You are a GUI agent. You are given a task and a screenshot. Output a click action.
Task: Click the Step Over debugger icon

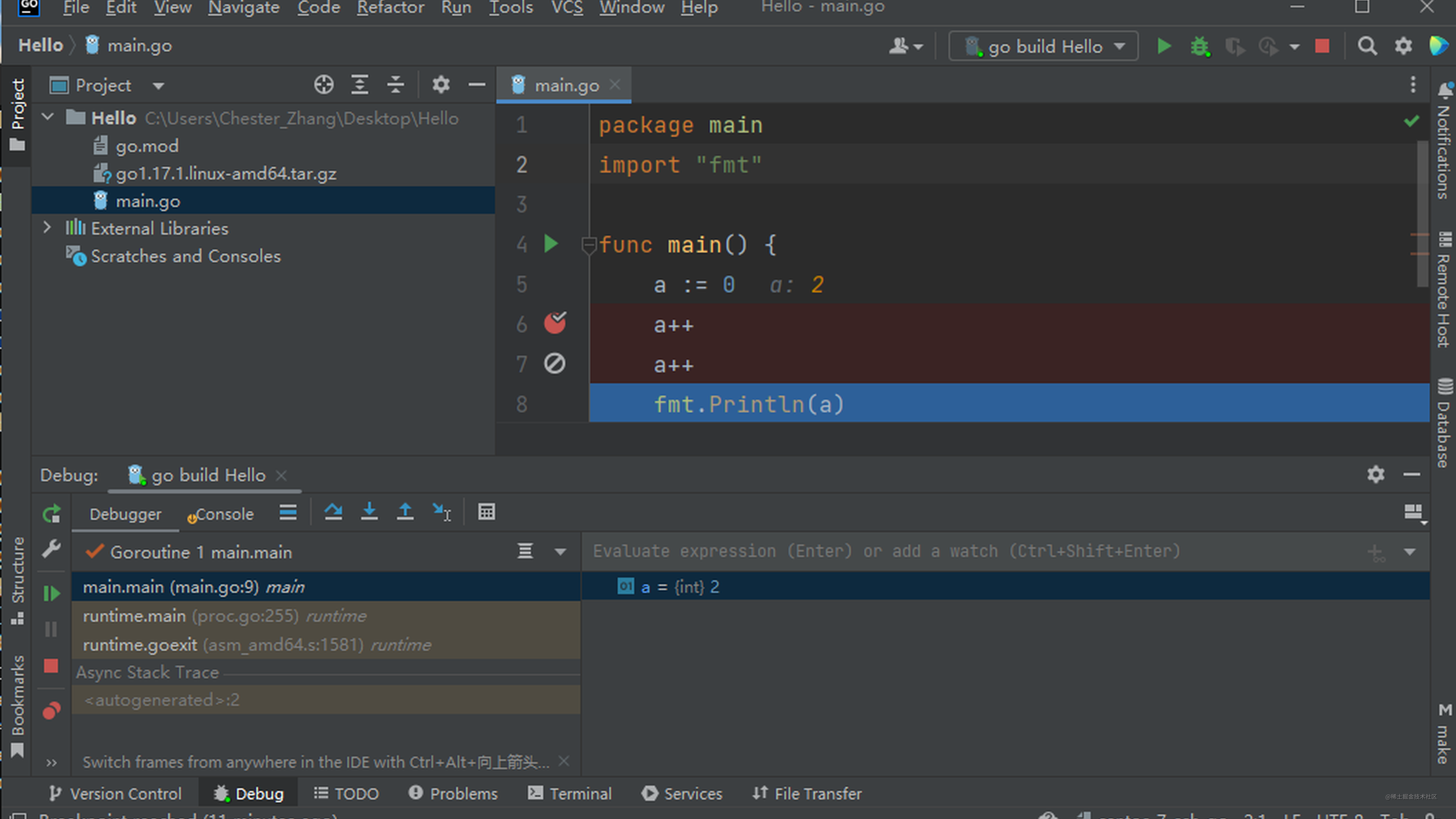[333, 512]
